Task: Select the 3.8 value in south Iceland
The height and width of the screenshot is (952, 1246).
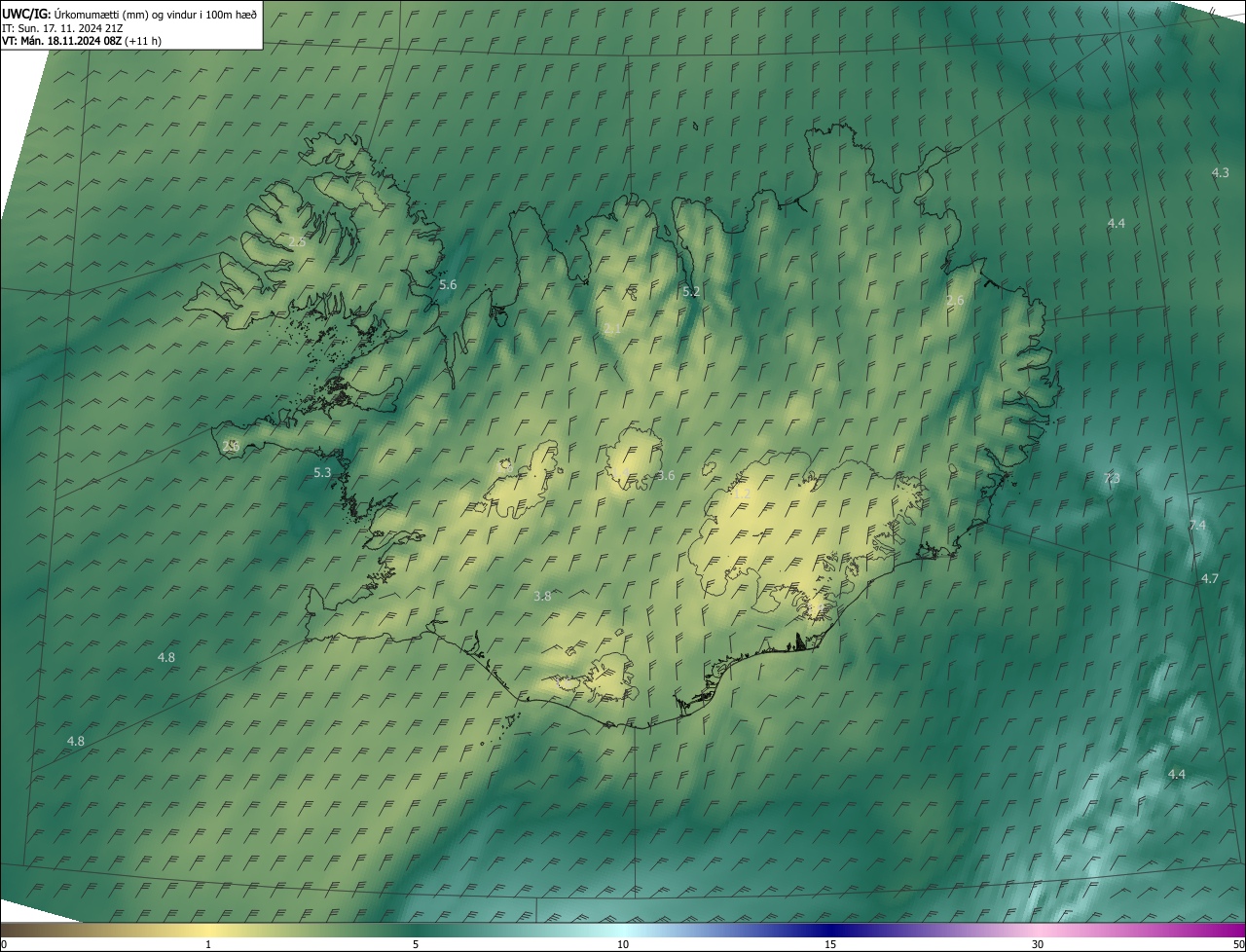Action: tap(543, 596)
